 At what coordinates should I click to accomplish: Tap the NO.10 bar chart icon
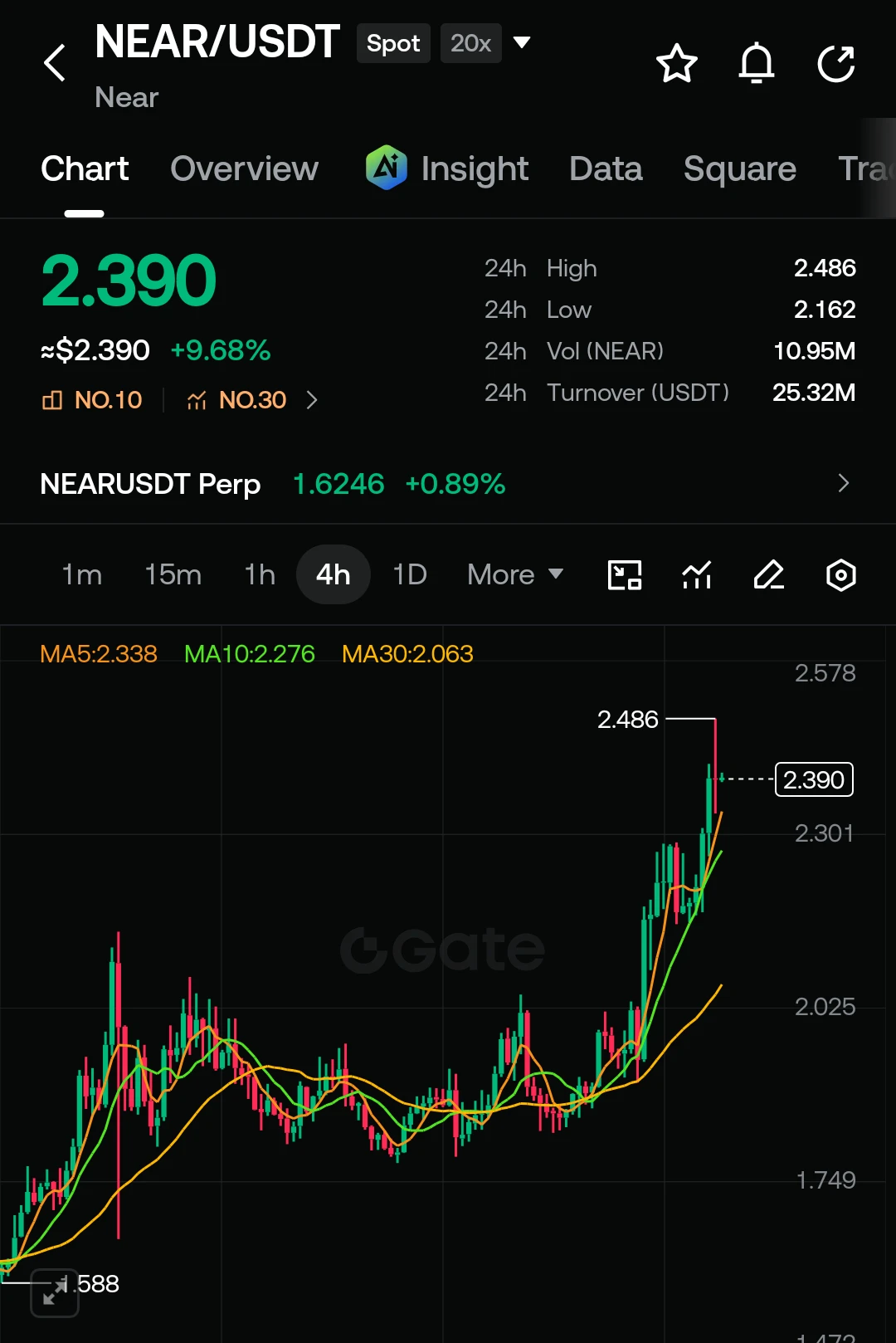52,400
